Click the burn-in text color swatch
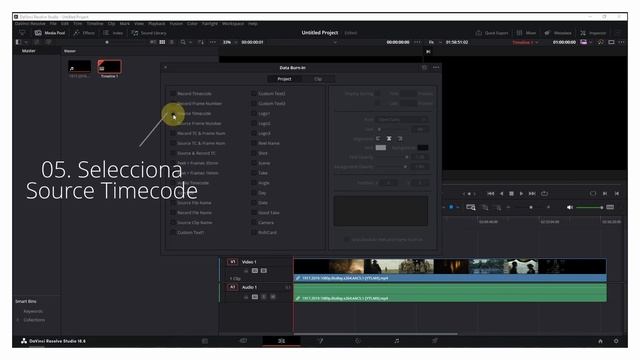The width and height of the screenshot is (640, 360). 381,148
